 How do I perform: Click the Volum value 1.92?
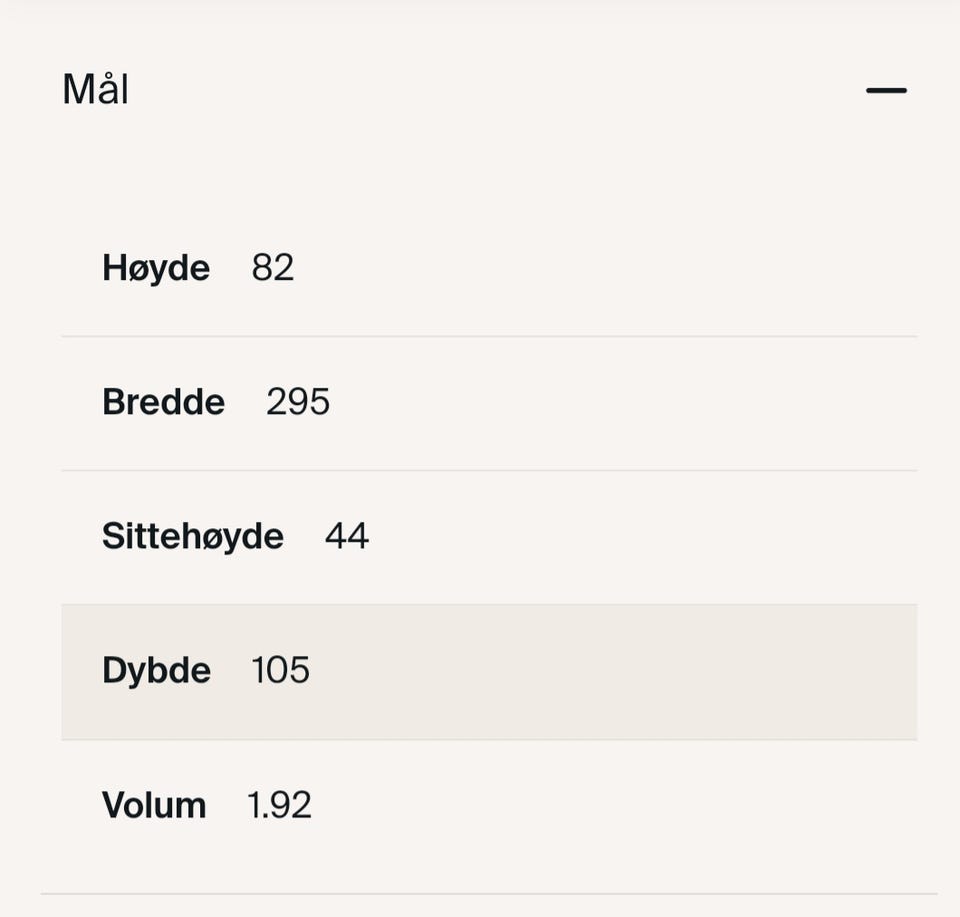(279, 805)
